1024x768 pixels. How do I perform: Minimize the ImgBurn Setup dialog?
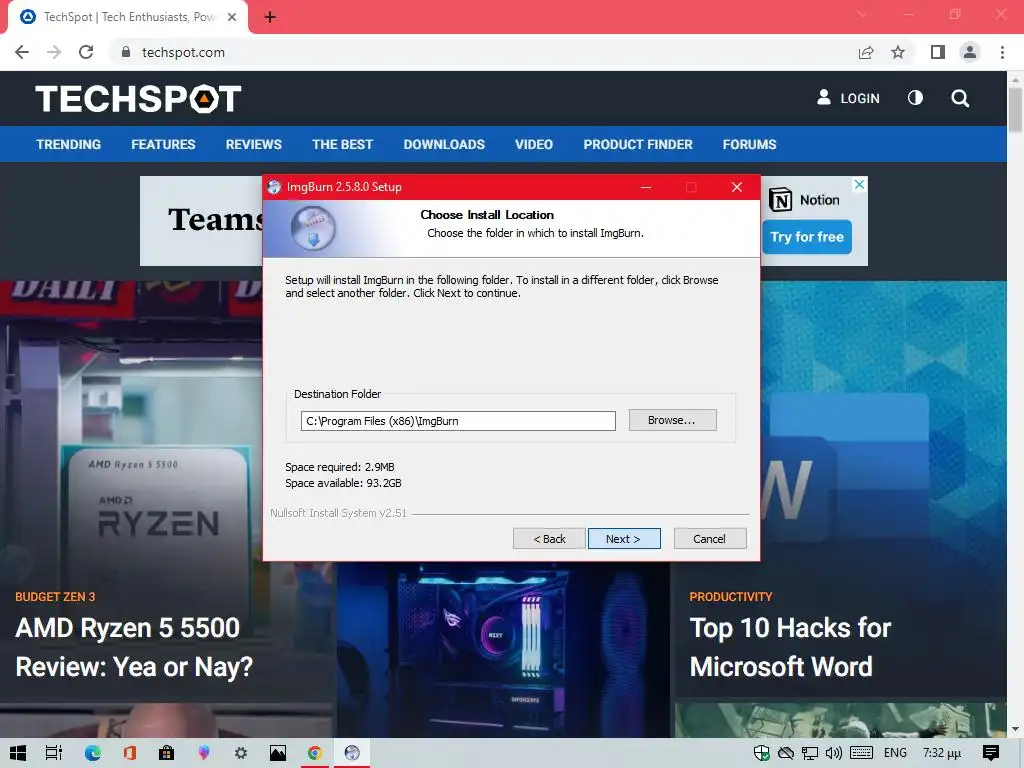646,187
